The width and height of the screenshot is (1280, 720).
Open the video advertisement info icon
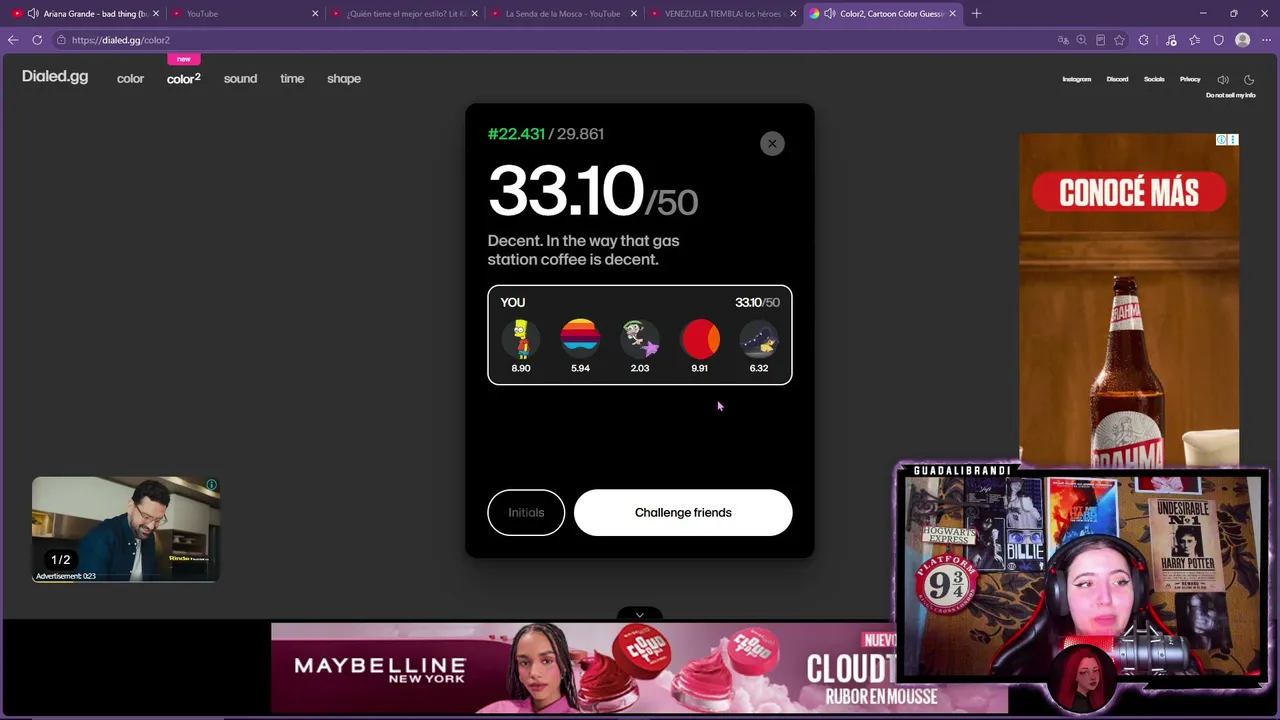pyautogui.click(x=211, y=485)
